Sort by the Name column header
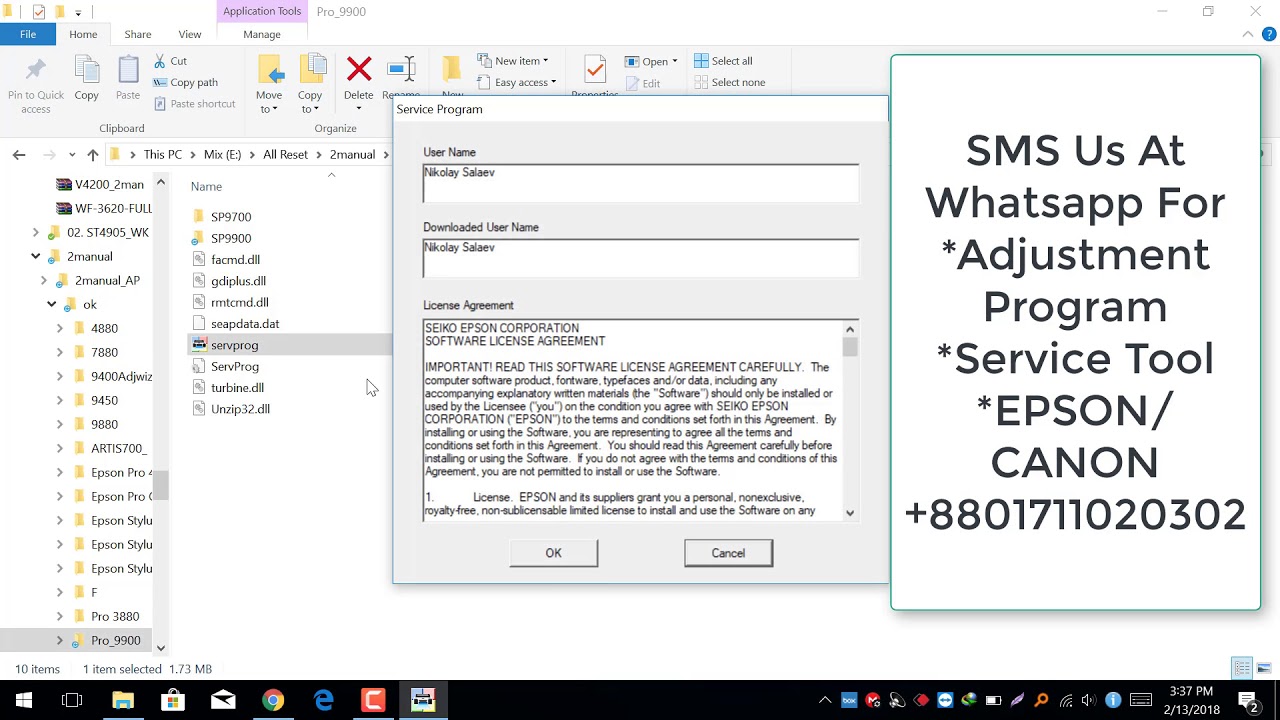The width and height of the screenshot is (1280, 720). (206, 186)
